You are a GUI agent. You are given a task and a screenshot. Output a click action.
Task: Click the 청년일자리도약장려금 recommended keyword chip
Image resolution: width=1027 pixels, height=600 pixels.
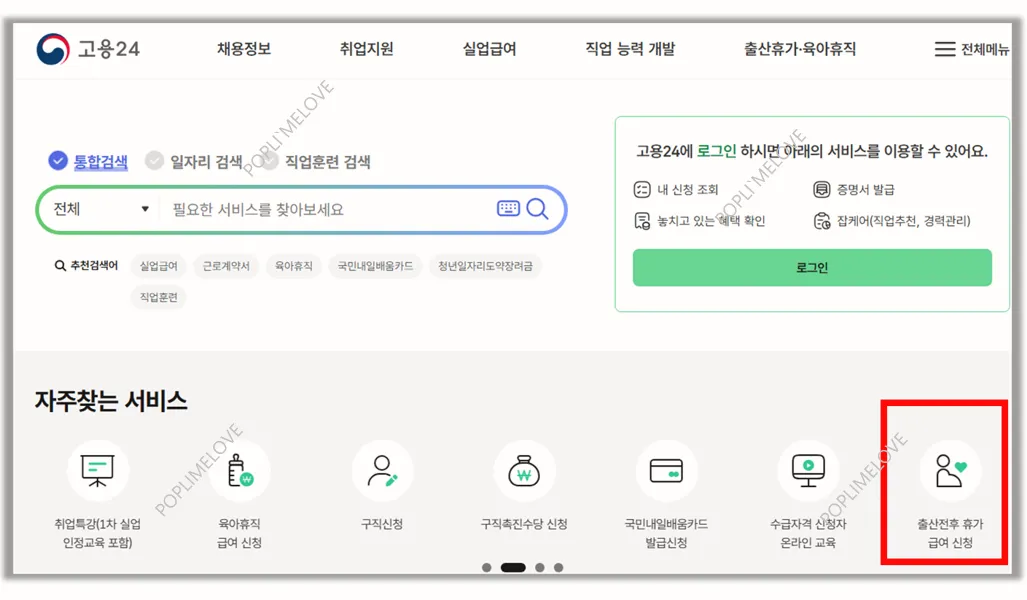(x=485, y=266)
